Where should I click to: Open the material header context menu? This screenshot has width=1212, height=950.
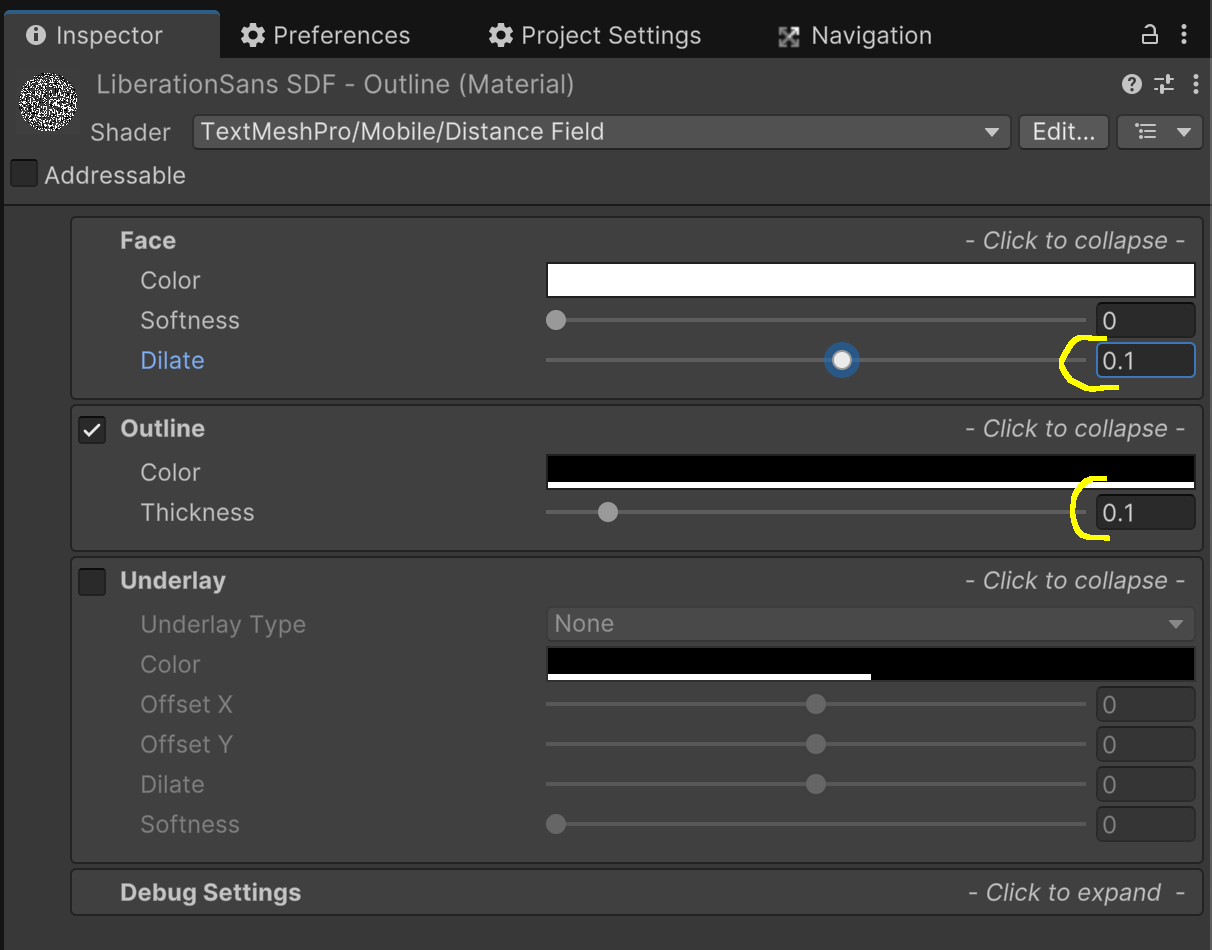[x=1196, y=84]
